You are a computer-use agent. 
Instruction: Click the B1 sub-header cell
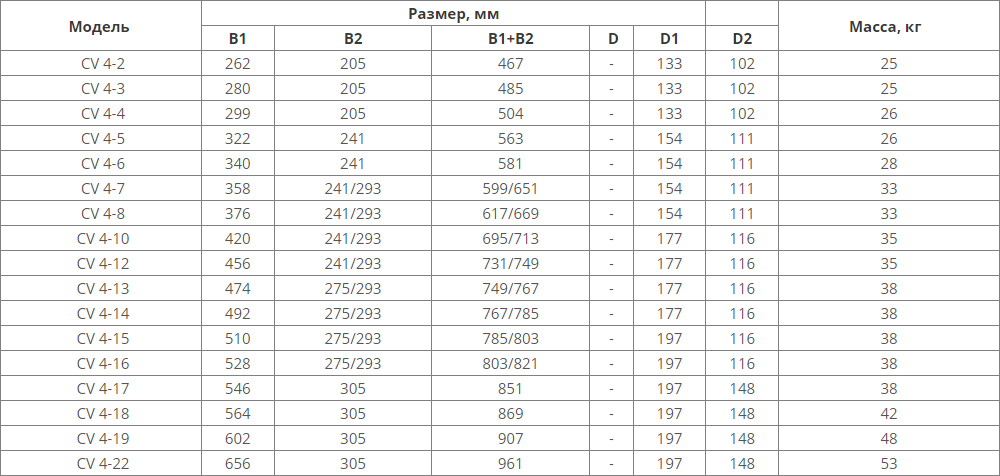237,39
